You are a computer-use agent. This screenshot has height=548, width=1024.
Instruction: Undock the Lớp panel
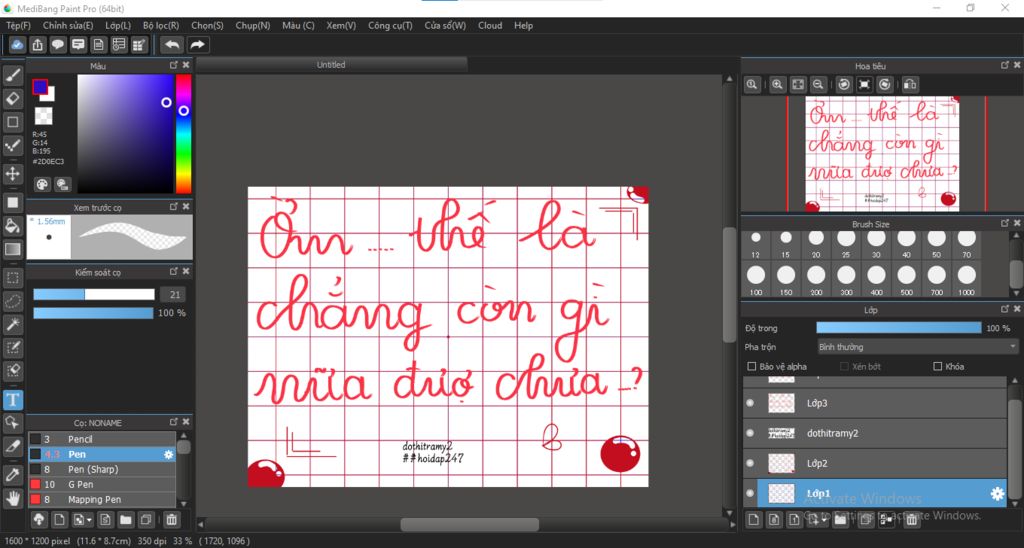1005,310
